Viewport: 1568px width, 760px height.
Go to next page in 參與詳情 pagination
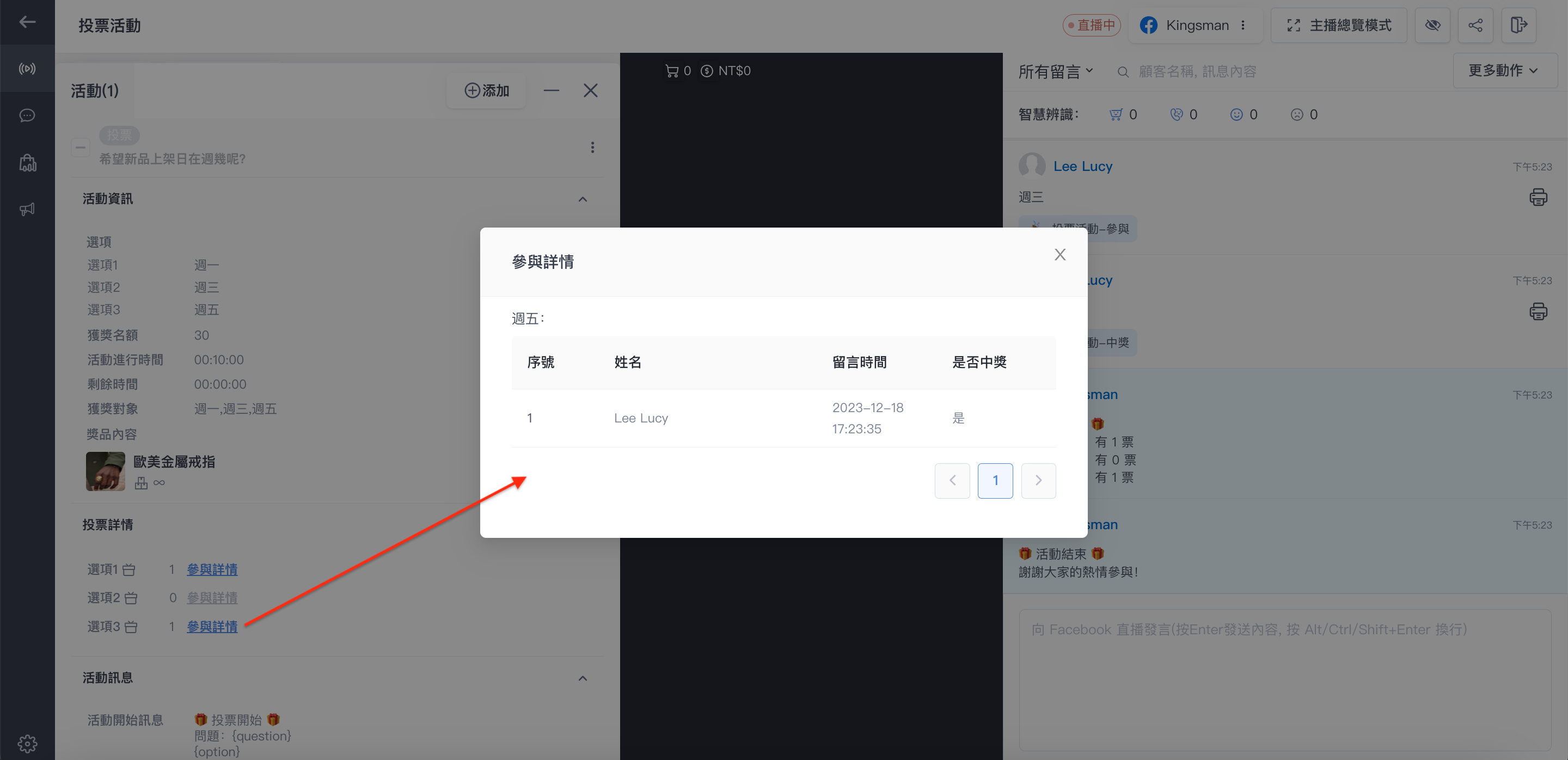[1038, 481]
